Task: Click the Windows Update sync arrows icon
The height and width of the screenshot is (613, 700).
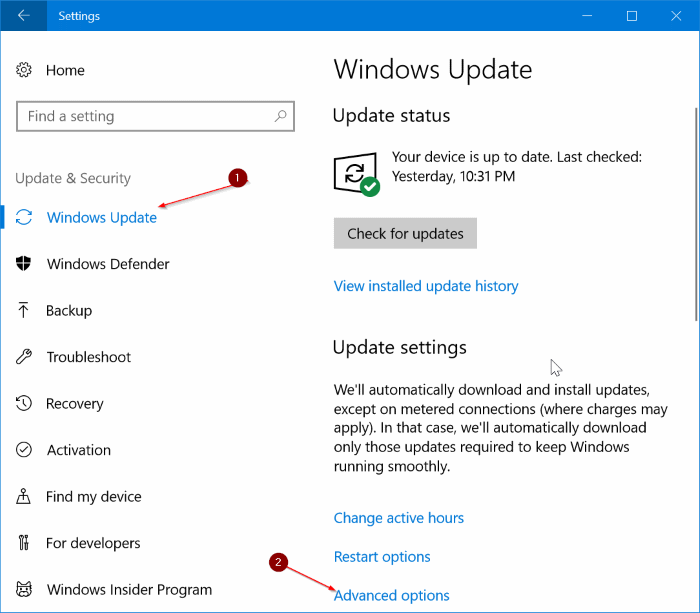Action: click(24, 217)
